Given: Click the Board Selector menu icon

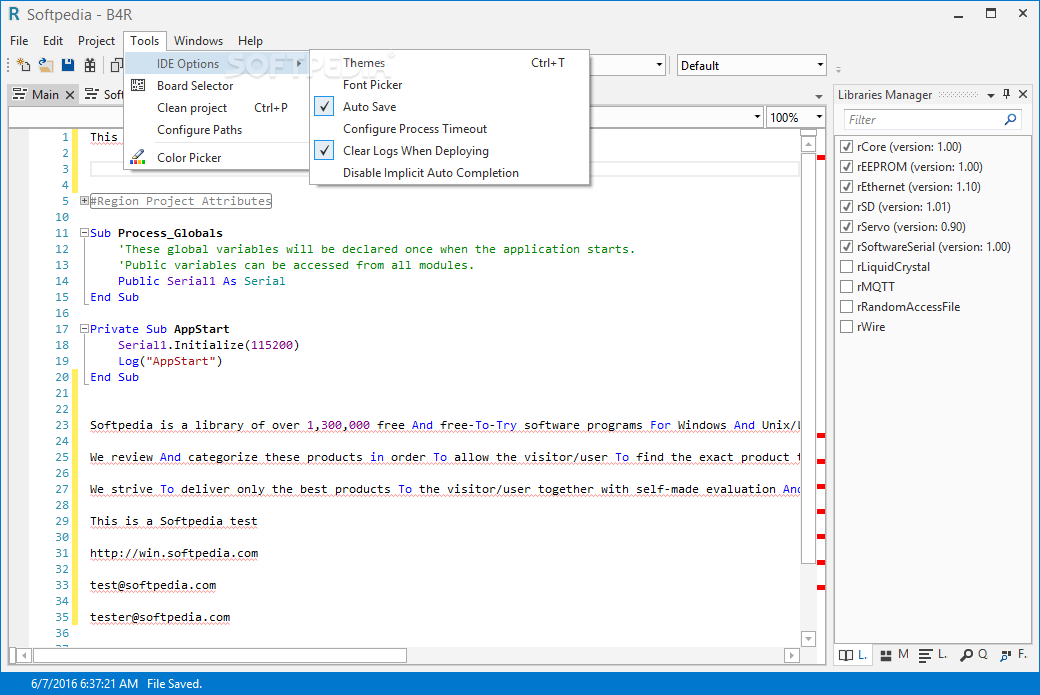Looking at the screenshot, I should click(x=138, y=85).
